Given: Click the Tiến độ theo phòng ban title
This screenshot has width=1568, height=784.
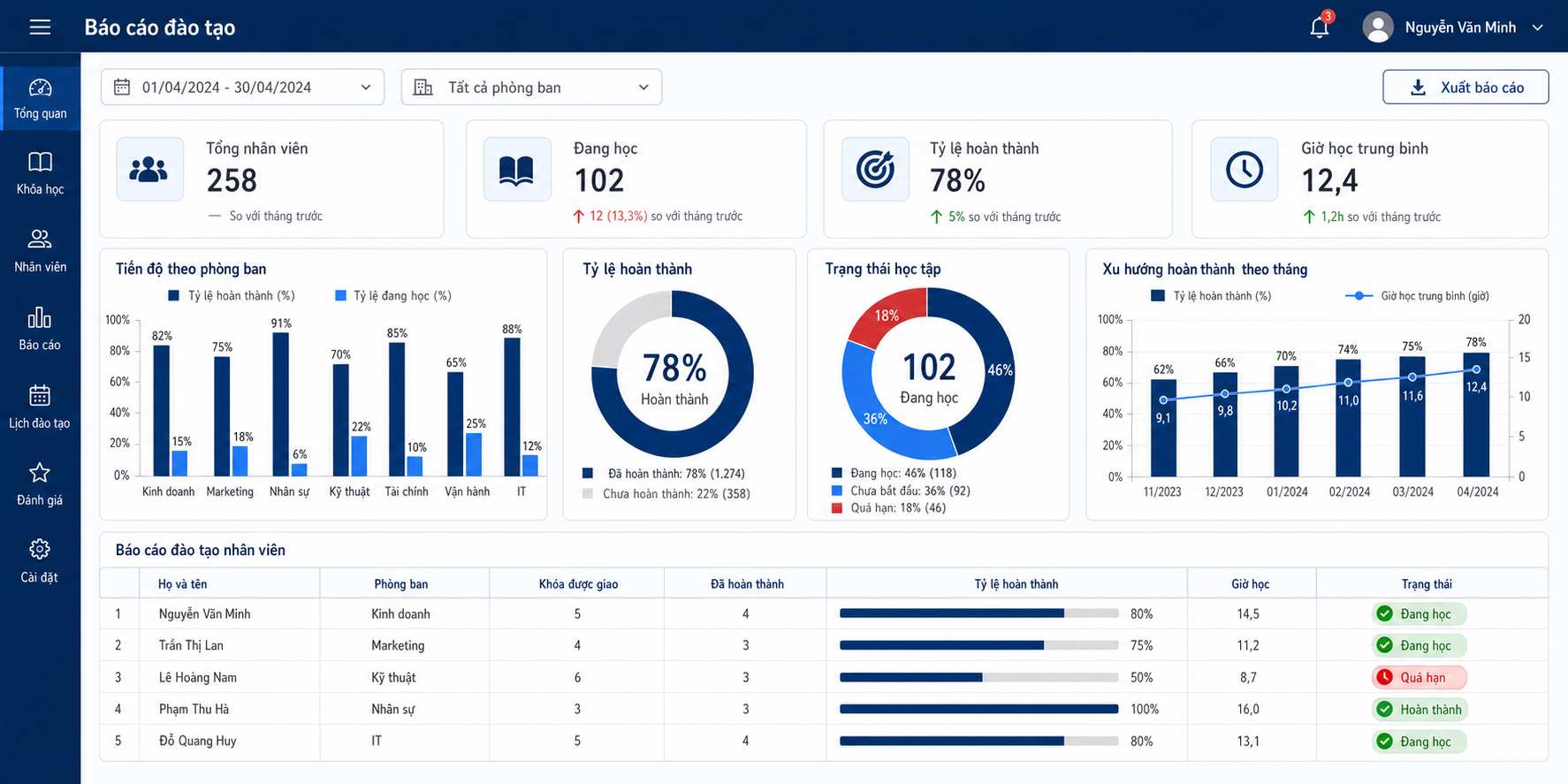Looking at the screenshot, I should (191, 269).
